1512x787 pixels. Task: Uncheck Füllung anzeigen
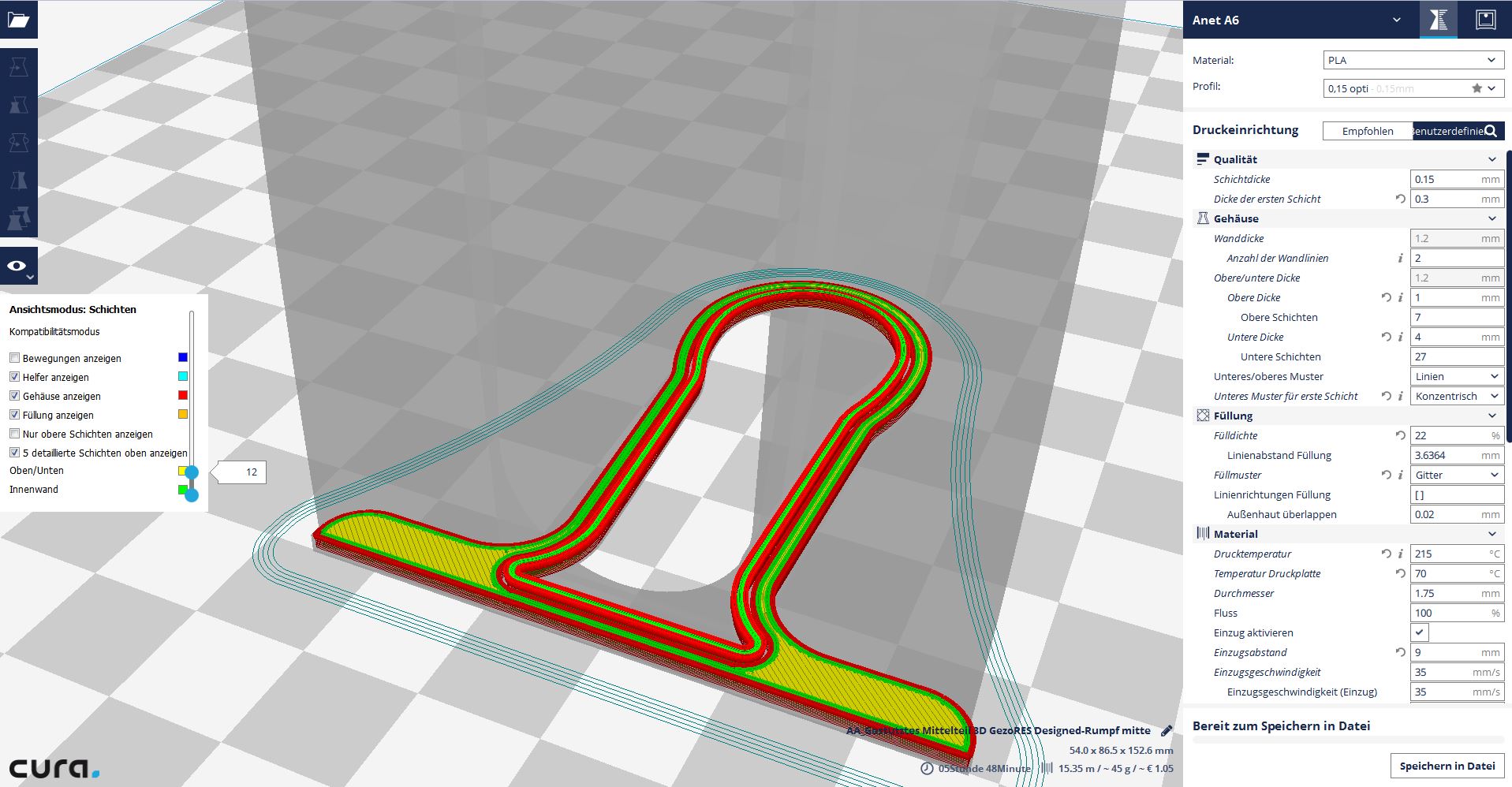[x=14, y=415]
